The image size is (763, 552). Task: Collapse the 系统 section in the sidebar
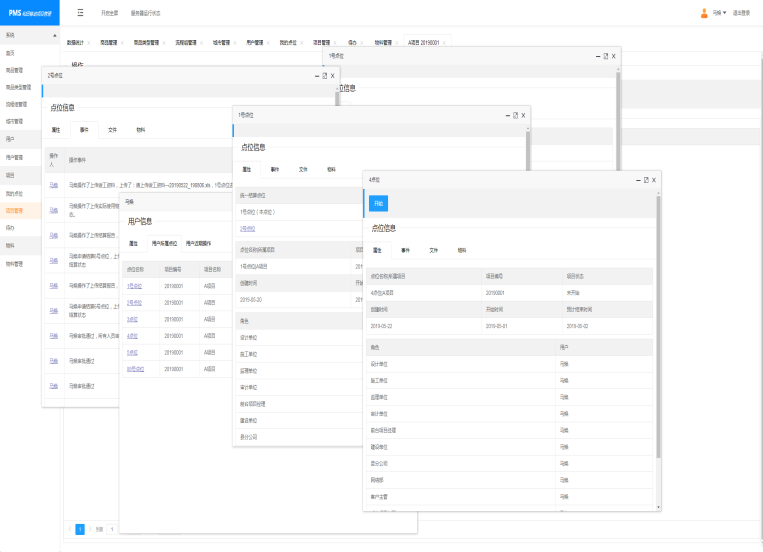tap(51, 34)
